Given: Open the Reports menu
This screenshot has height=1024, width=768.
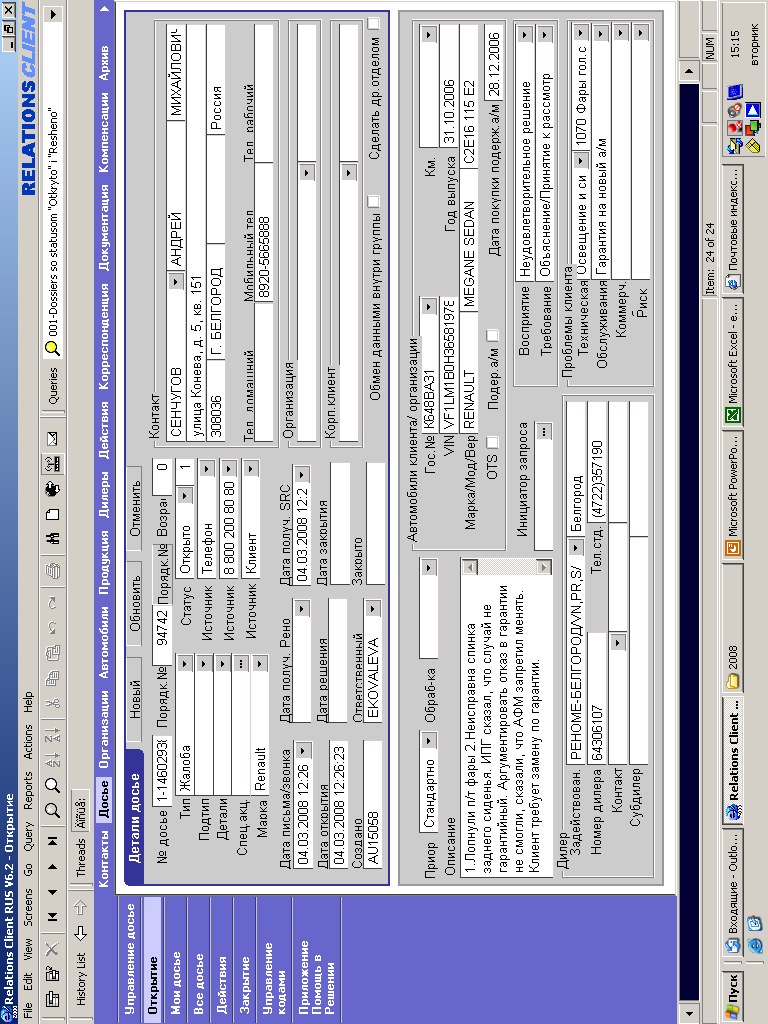Looking at the screenshot, I should [x=27, y=791].
